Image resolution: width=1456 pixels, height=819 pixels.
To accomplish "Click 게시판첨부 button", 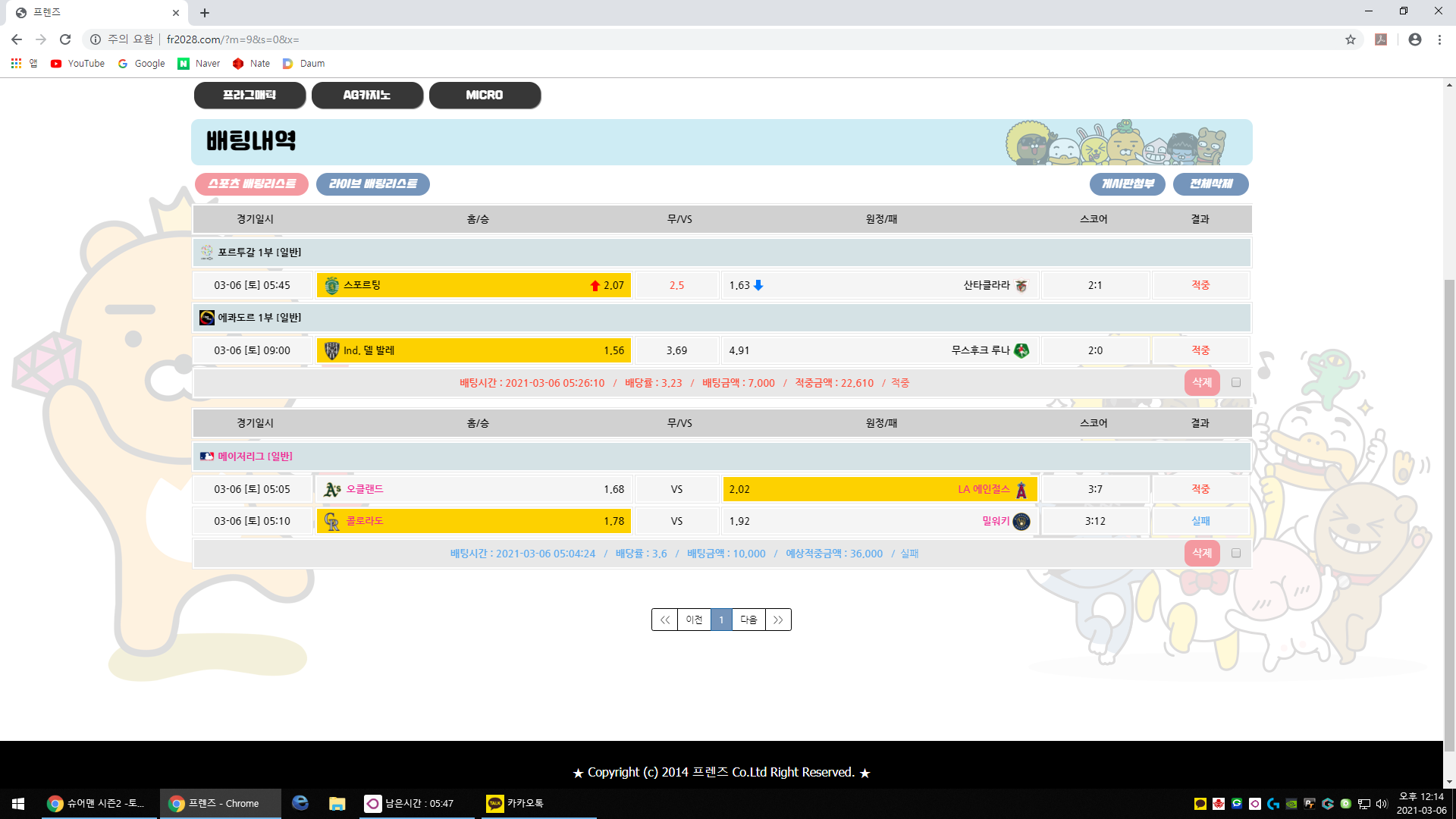I will click(x=1127, y=184).
